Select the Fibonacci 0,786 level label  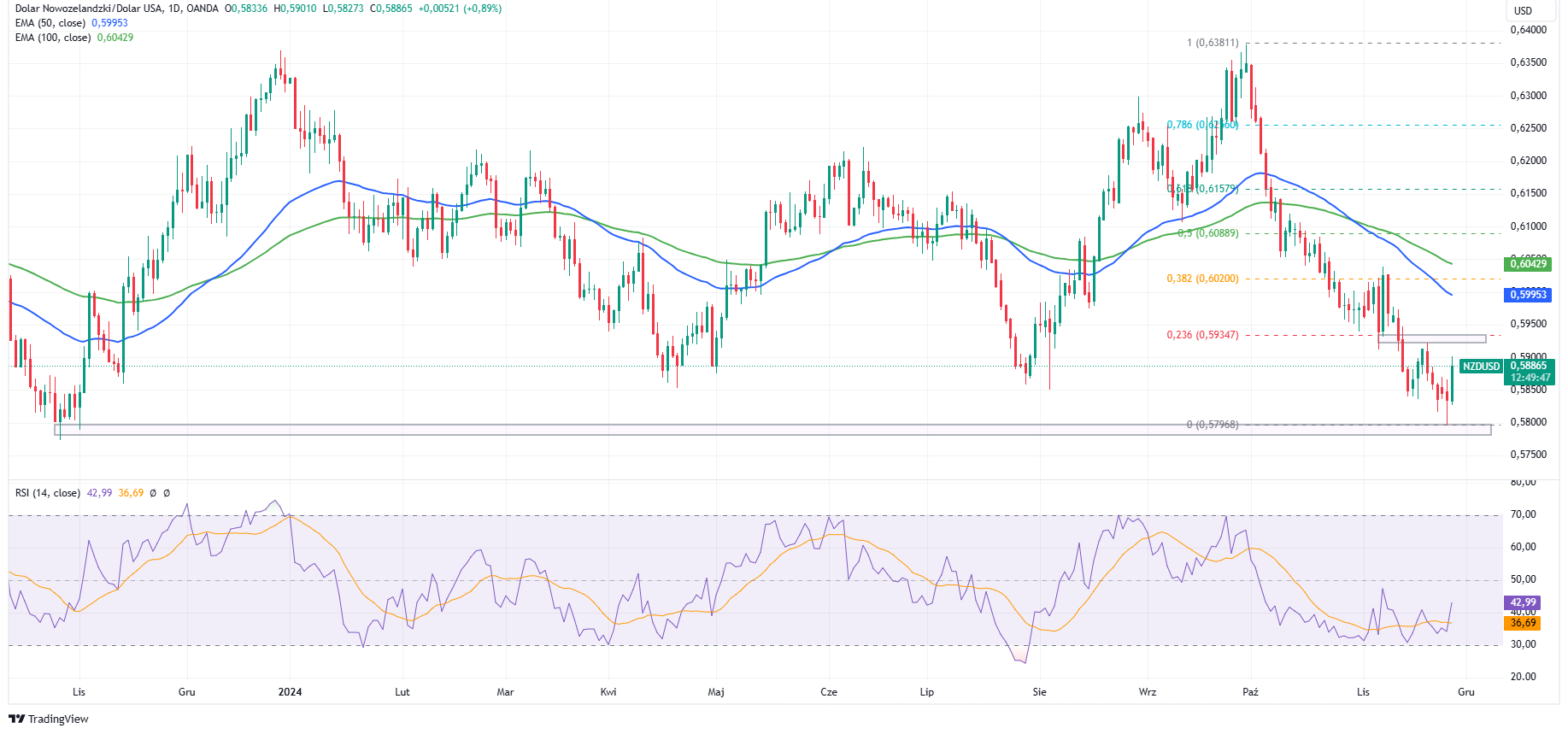1202,125
